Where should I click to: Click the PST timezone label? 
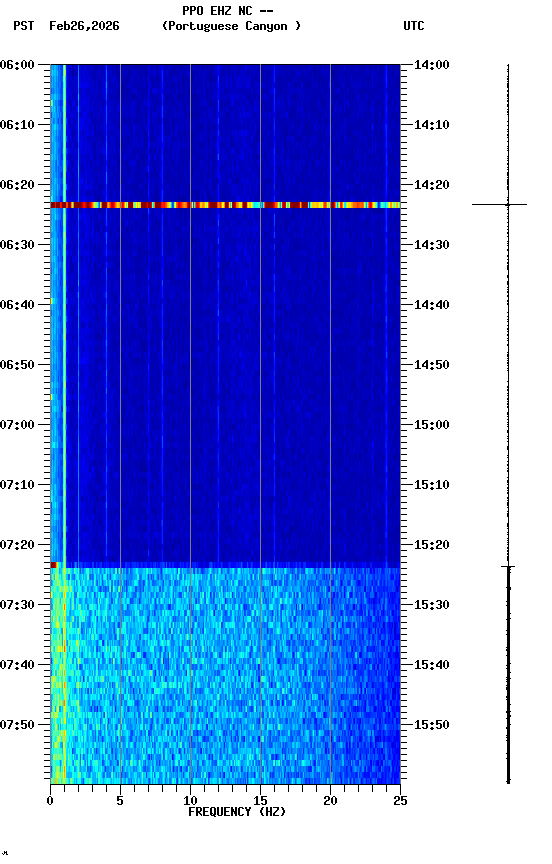(x=24, y=26)
